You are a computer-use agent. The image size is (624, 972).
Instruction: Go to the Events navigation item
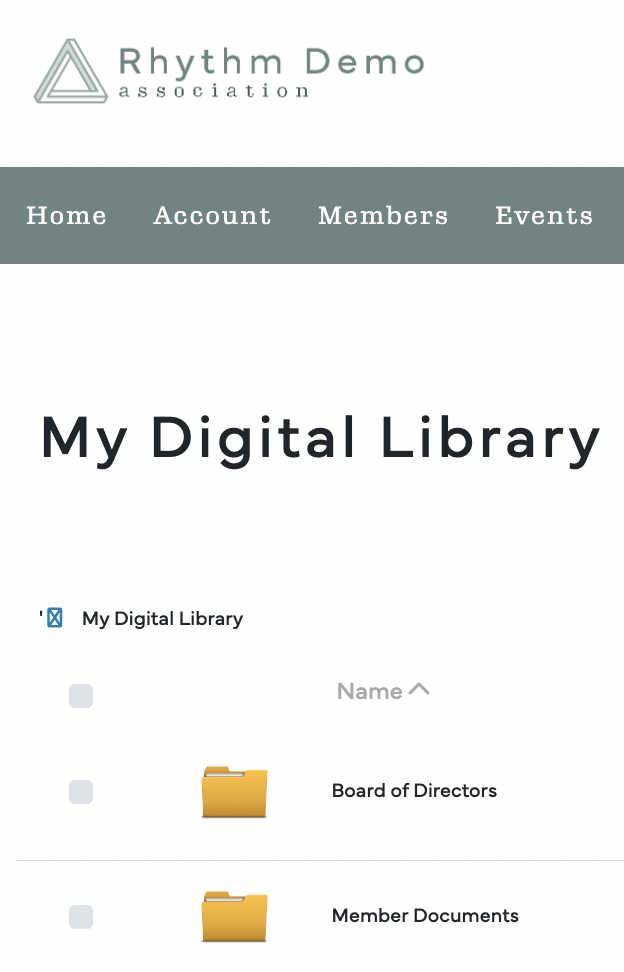[x=544, y=216]
